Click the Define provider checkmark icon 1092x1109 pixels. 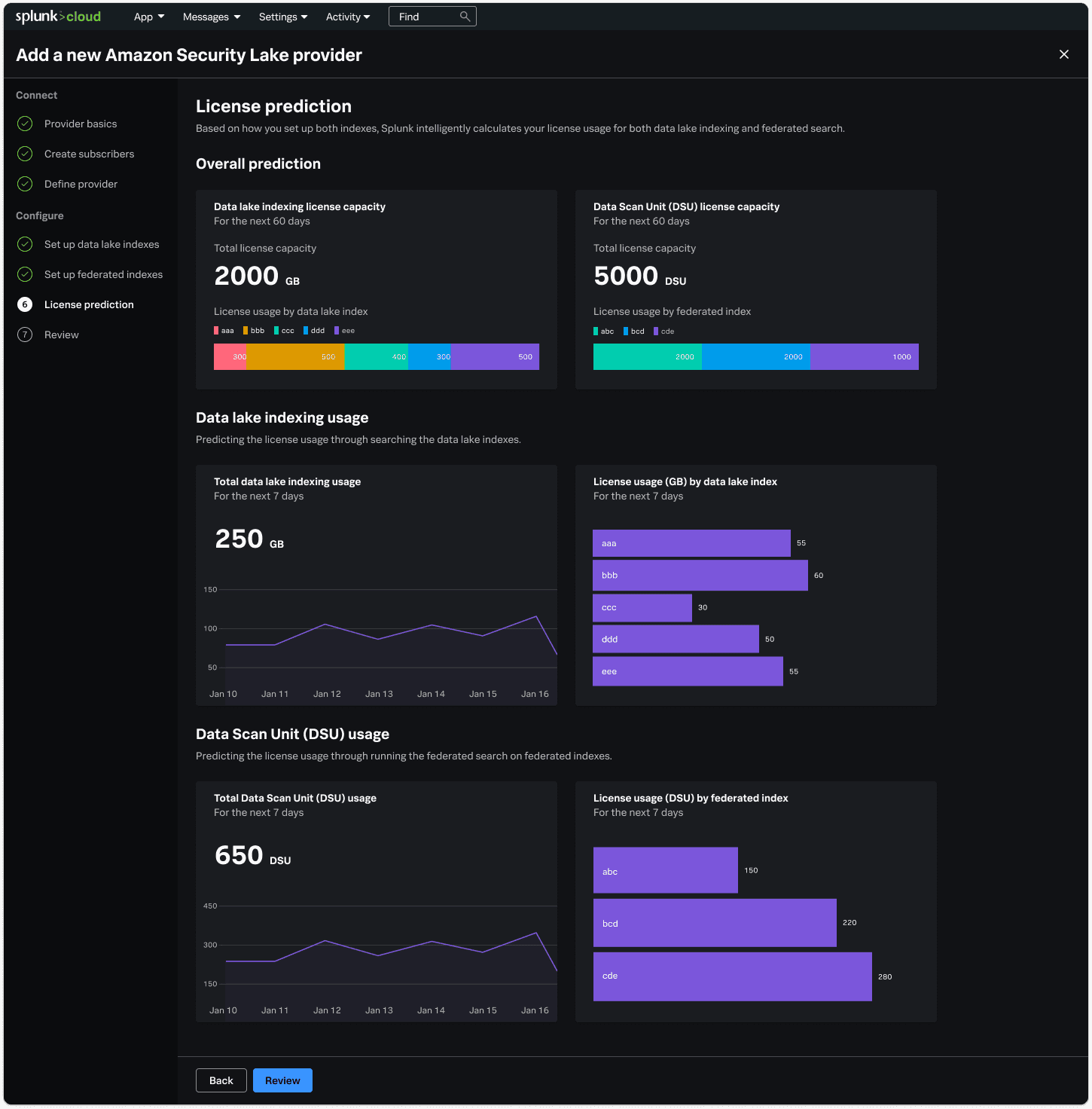(25, 184)
